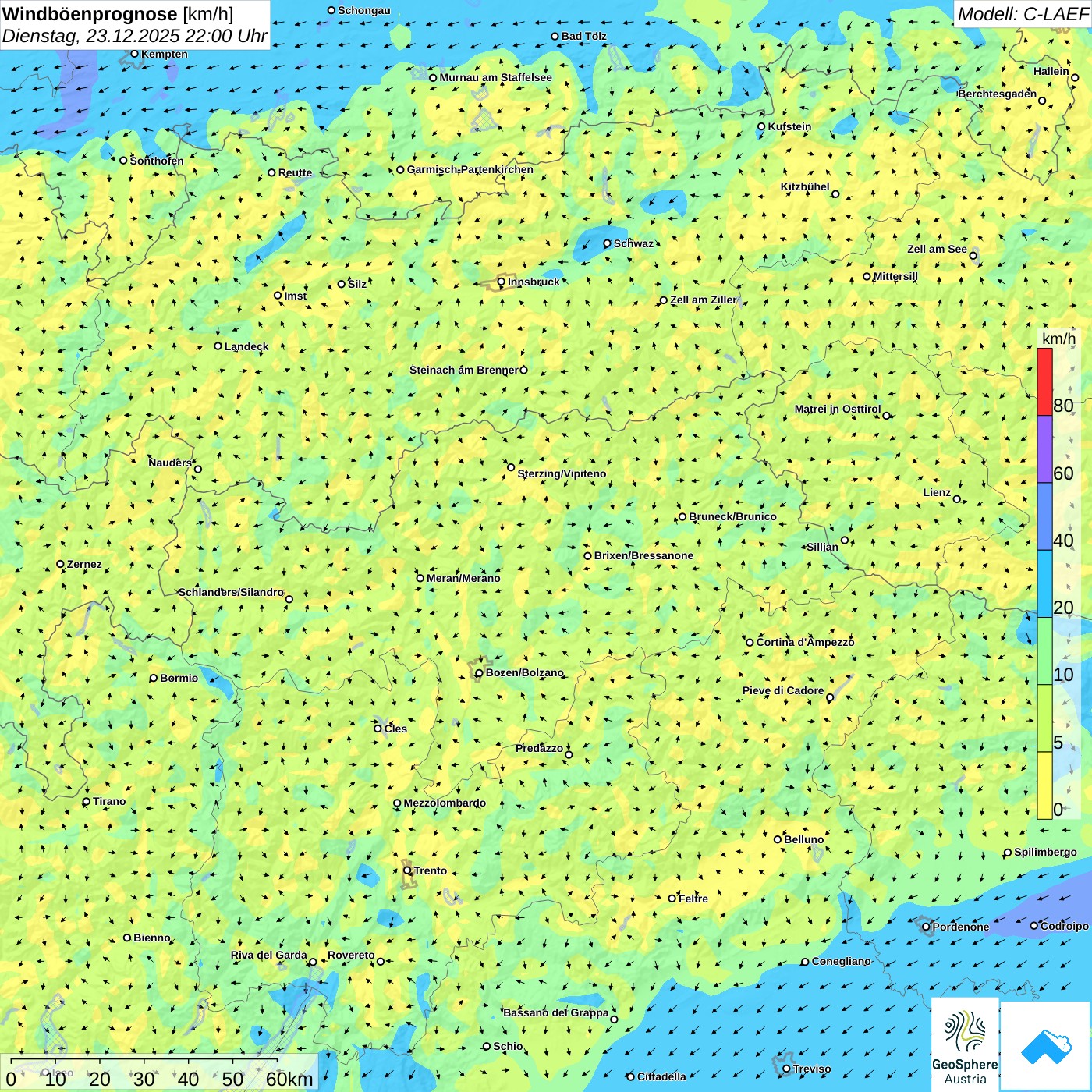Viewport: 1092px width, 1092px height.
Task: Click the Bad Tölz location marker
Action: tap(555, 36)
